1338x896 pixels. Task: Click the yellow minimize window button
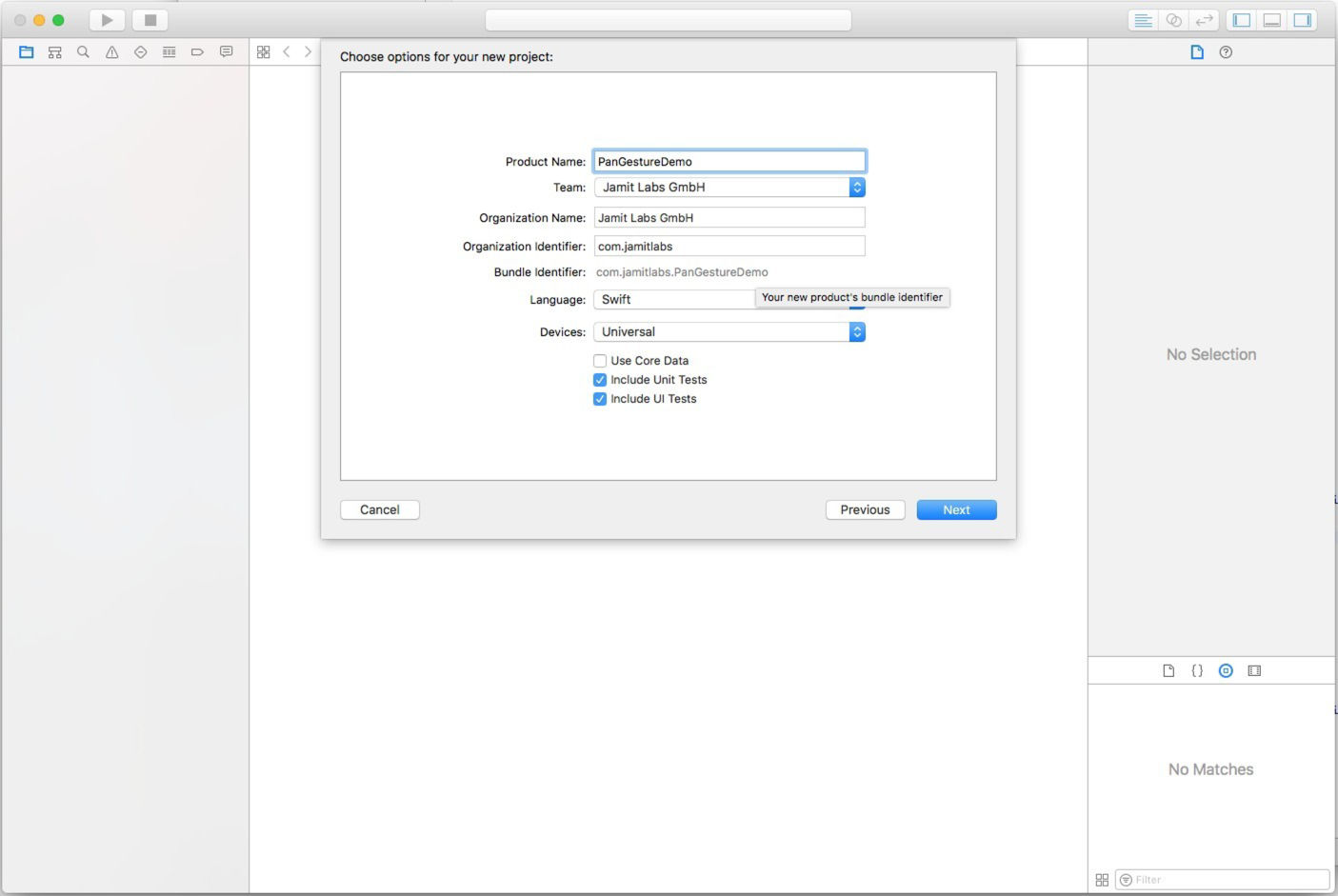point(39,20)
